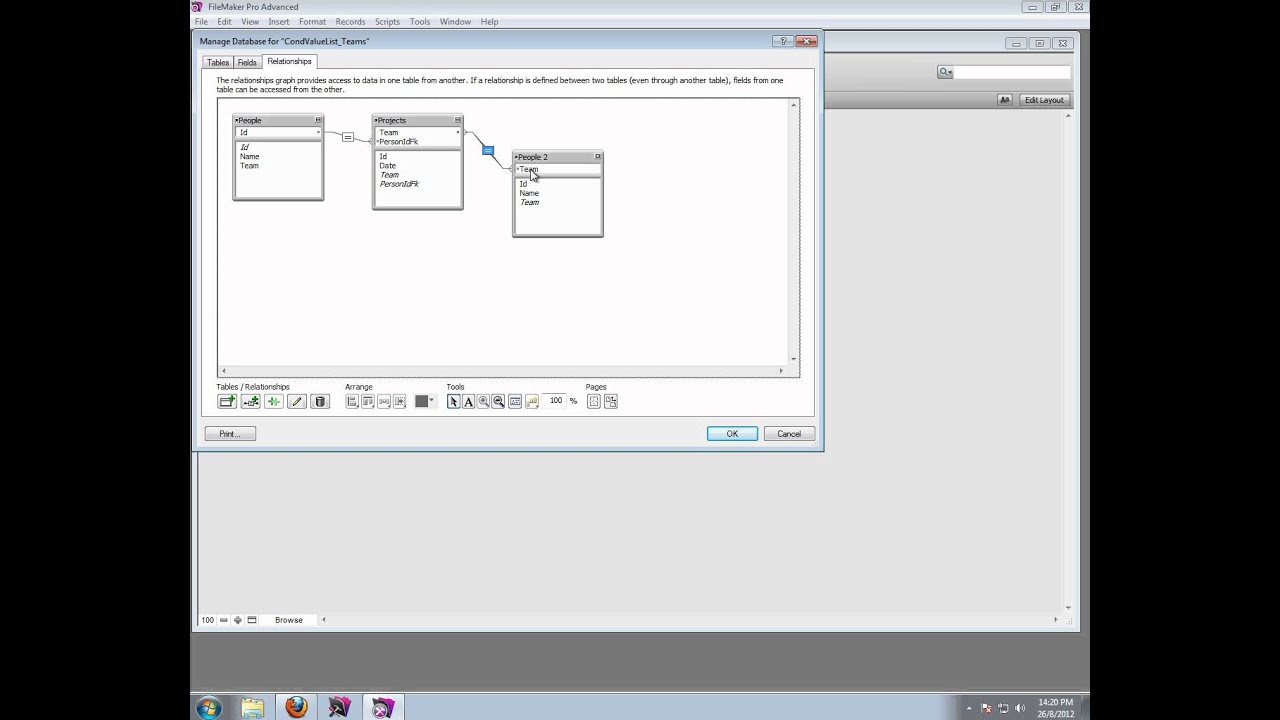Screen dimensions: 1280x720
Task: Open the table color swatch picker
Action: click(x=425, y=401)
